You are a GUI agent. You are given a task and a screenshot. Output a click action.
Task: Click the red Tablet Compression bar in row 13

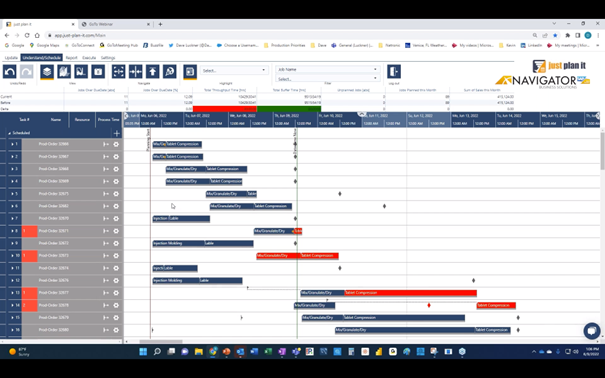tap(411, 293)
